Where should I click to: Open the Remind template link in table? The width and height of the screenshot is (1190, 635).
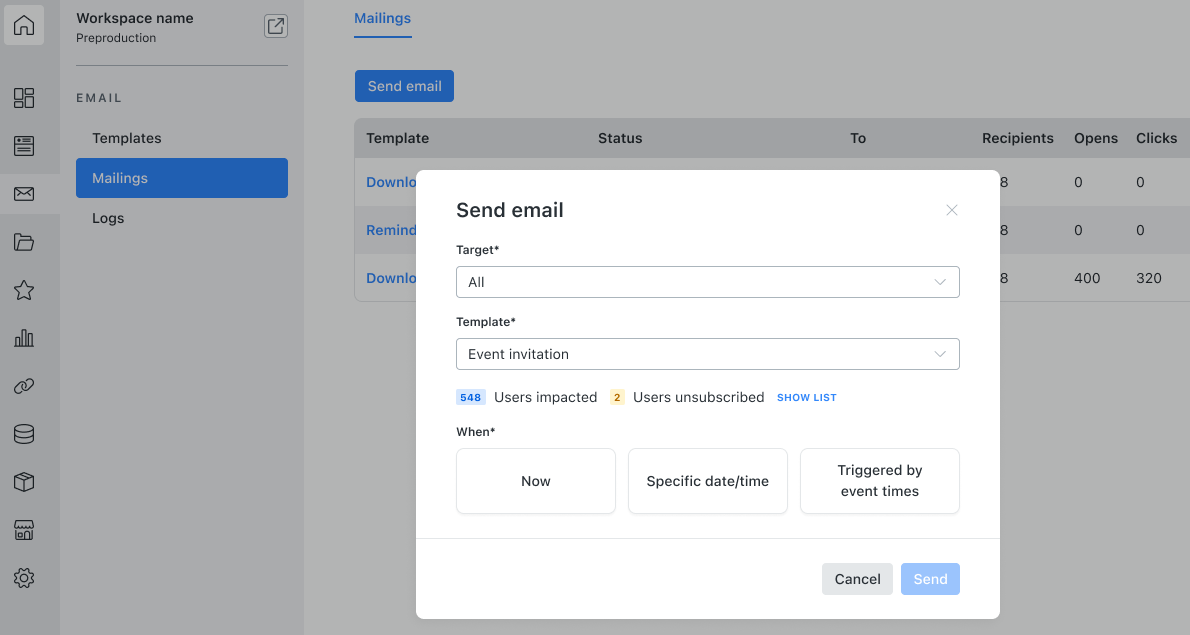[x=392, y=230]
